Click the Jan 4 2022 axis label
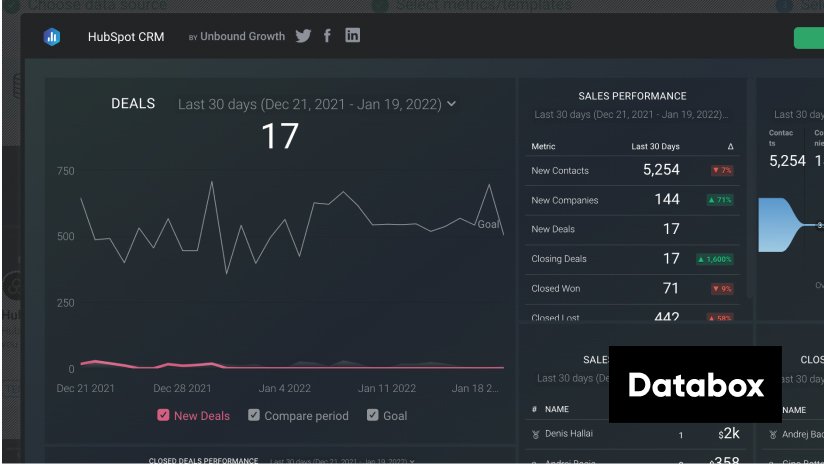 [284, 388]
